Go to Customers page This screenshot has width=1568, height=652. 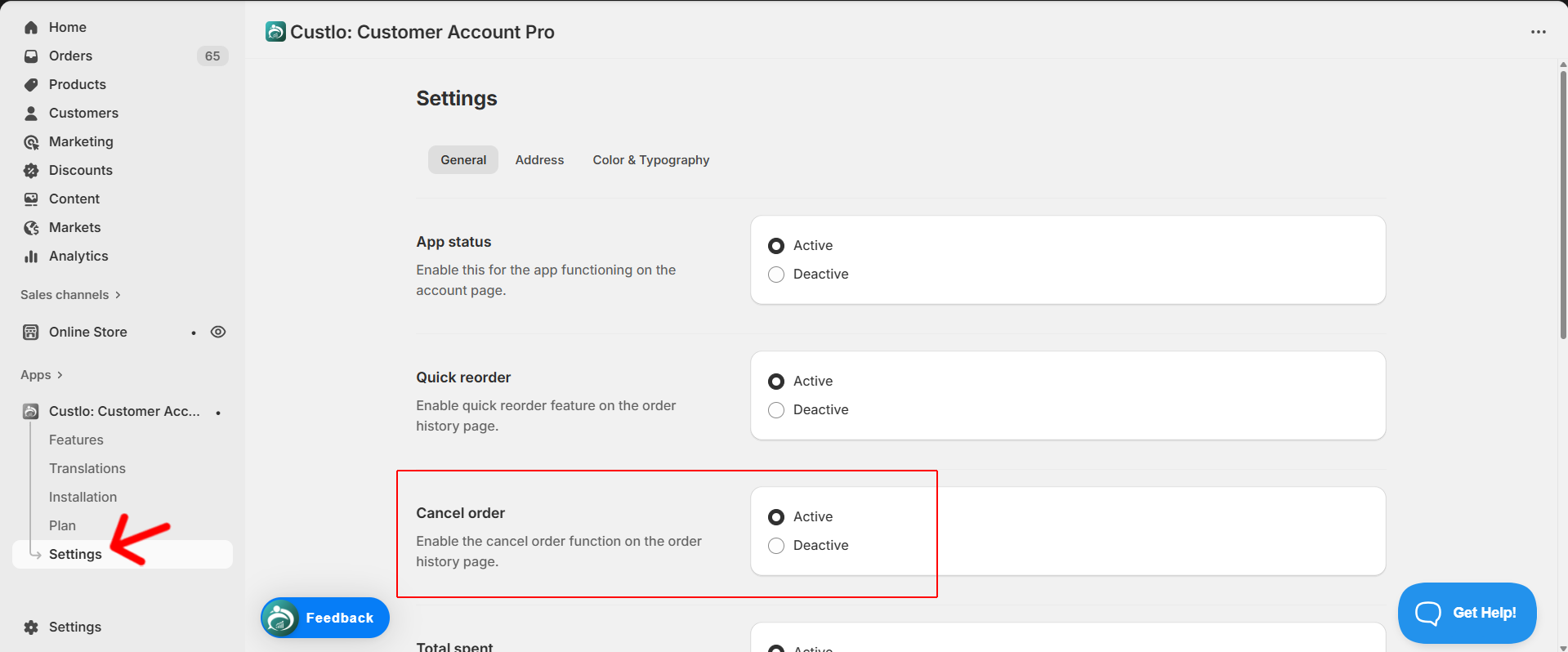coord(83,114)
